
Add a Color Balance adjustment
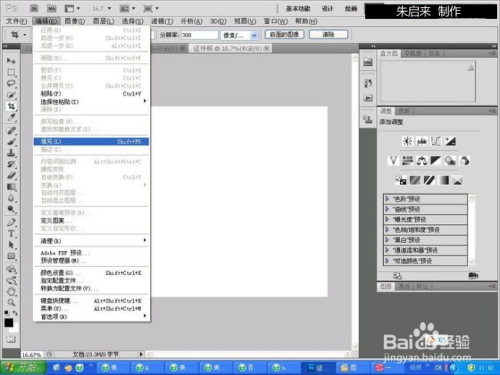(x=422, y=161)
